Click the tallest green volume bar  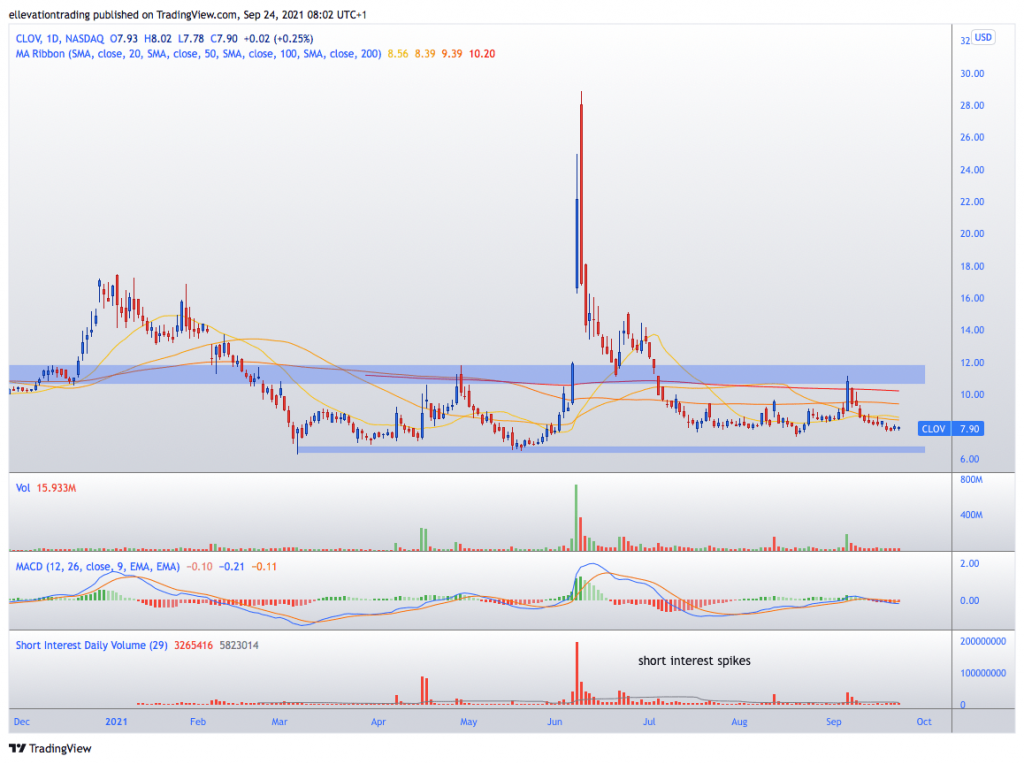pyautogui.click(x=576, y=518)
